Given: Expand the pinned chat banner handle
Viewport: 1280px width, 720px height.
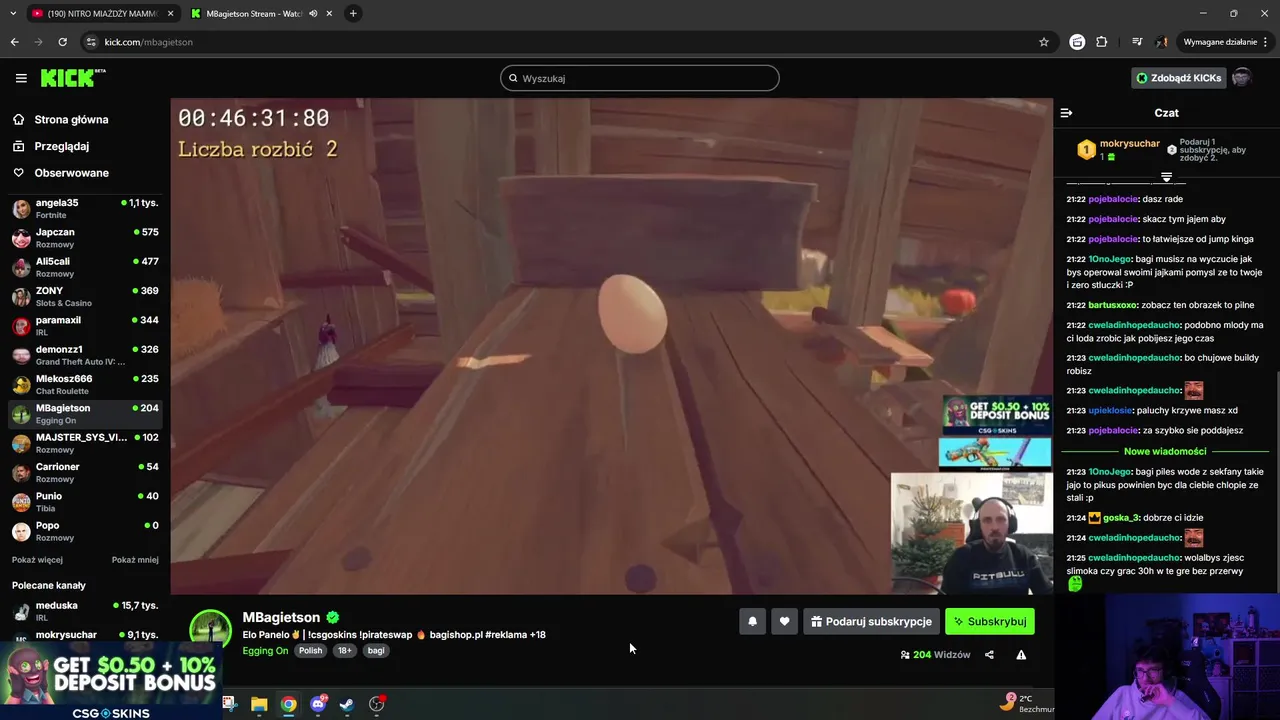Looking at the screenshot, I should tap(1166, 177).
